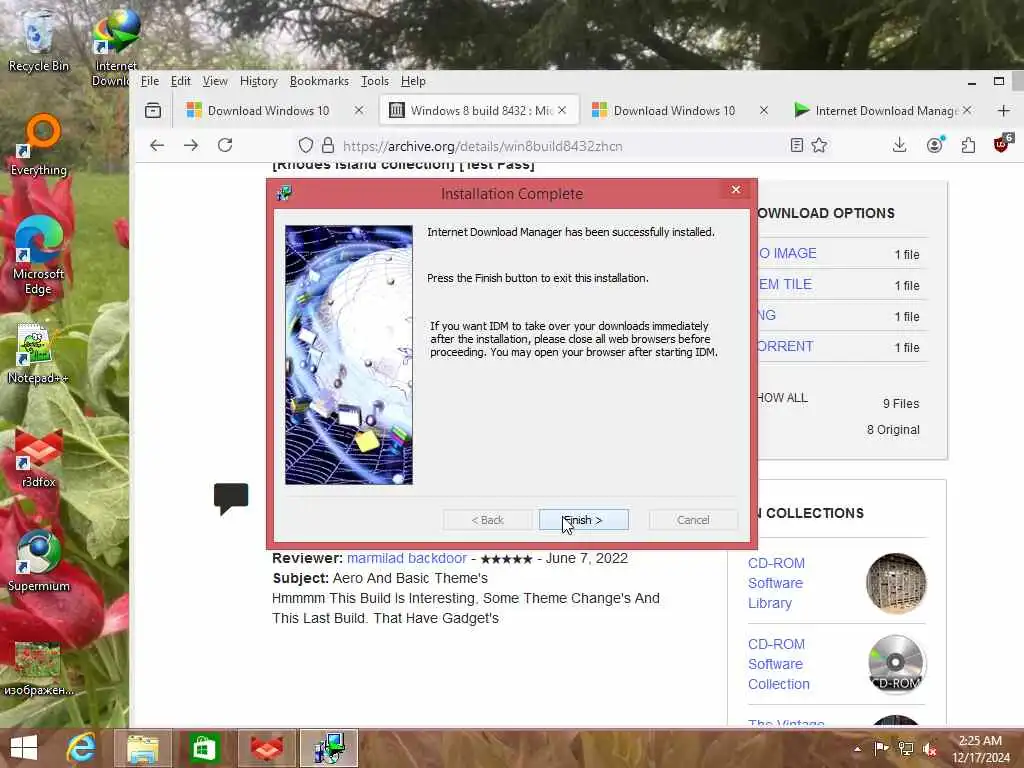Click the IDM icon in dialog title bar
1024x768 pixels.
point(284,193)
